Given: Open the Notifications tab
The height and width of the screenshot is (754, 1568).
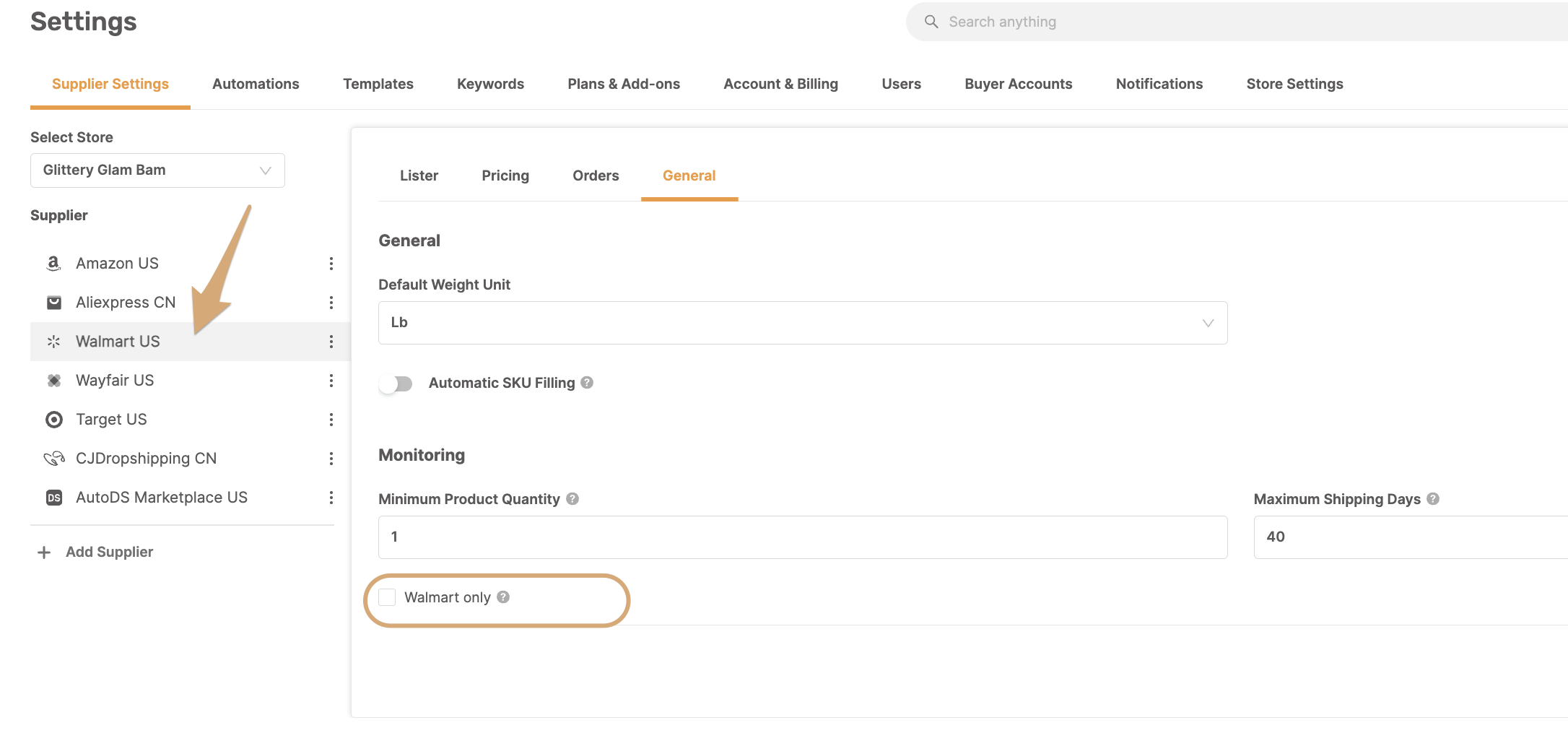Looking at the screenshot, I should coord(1159,84).
